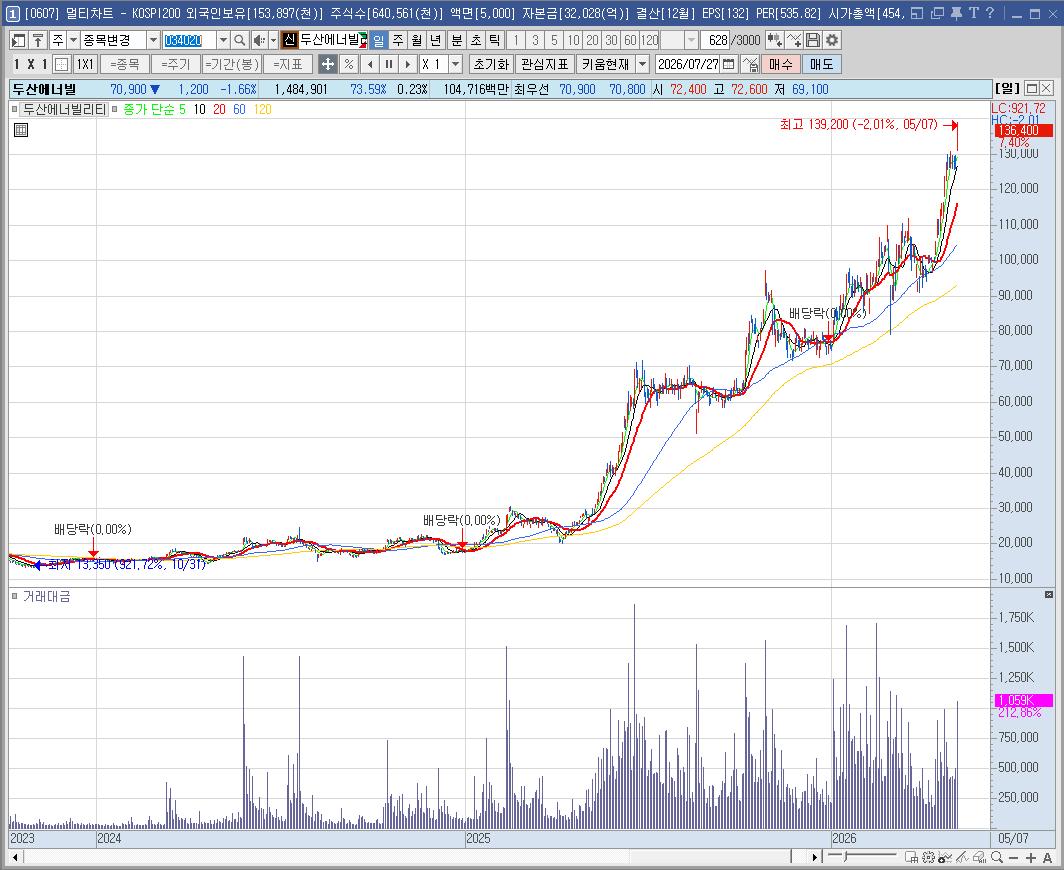The image size is (1064, 870).
Task: Open the 종목변경 dropdown arrow
Action: pos(153,41)
